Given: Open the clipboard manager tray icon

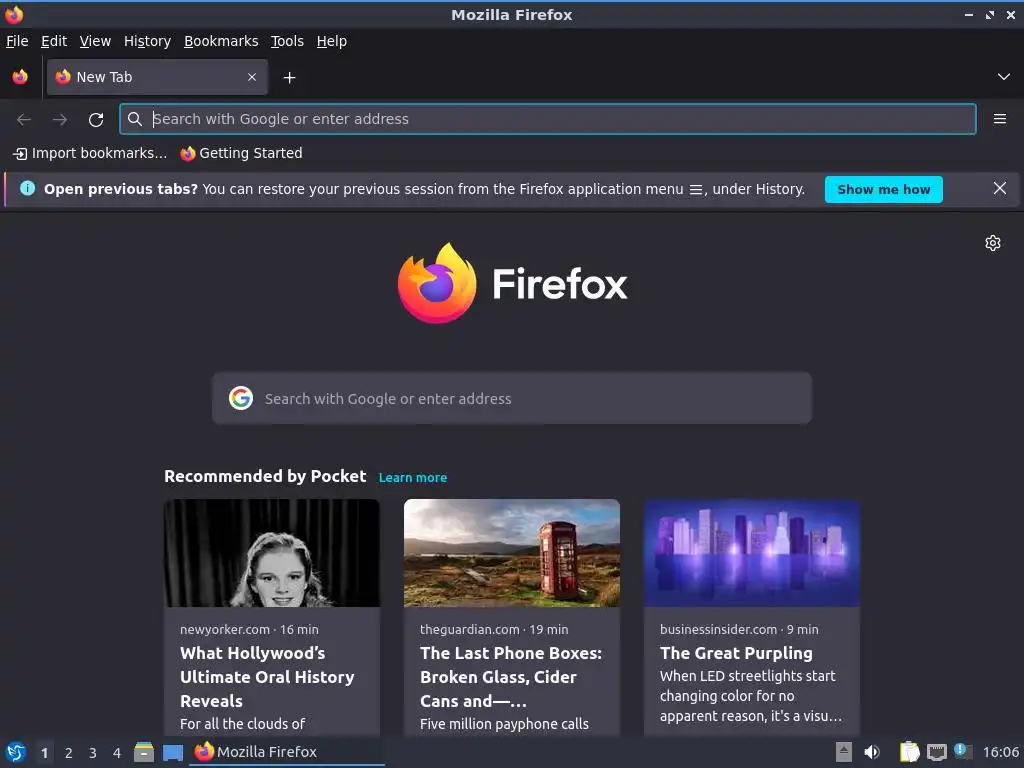Looking at the screenshot, I should point(909,752).
